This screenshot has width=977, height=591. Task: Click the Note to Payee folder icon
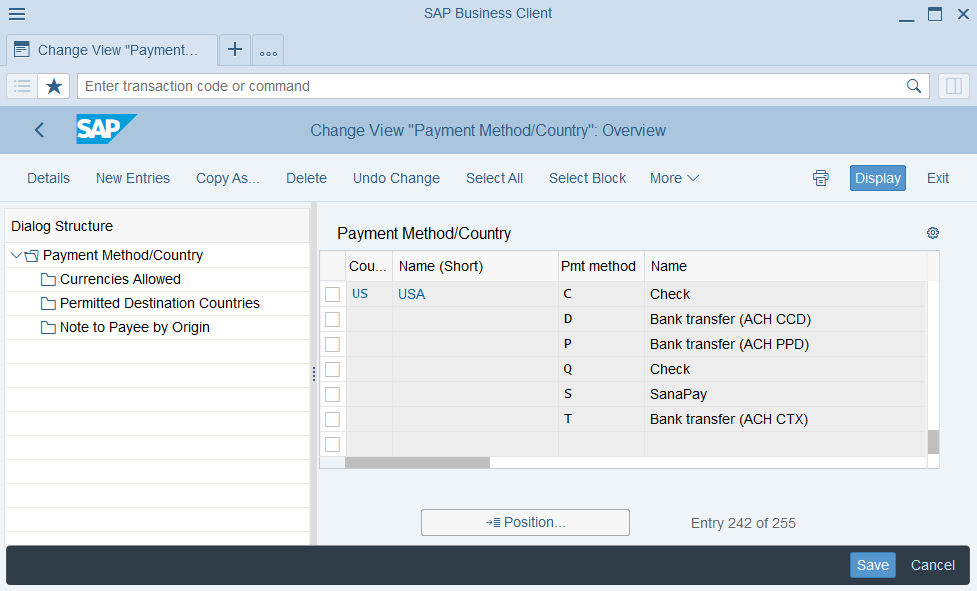pyautogui.click(x=48, y=328)
